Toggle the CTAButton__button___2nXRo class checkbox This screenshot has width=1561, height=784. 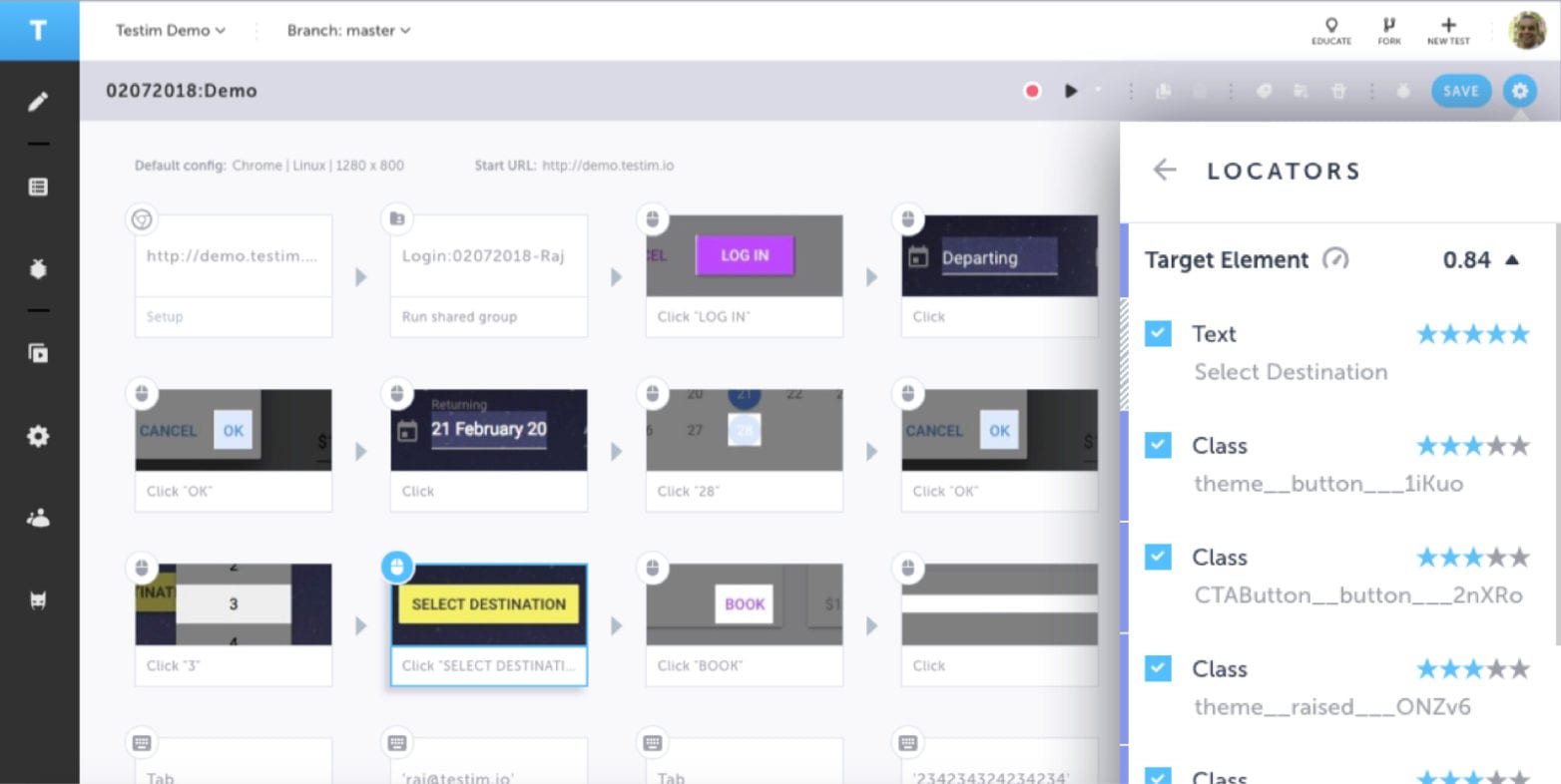(1158, 557)
